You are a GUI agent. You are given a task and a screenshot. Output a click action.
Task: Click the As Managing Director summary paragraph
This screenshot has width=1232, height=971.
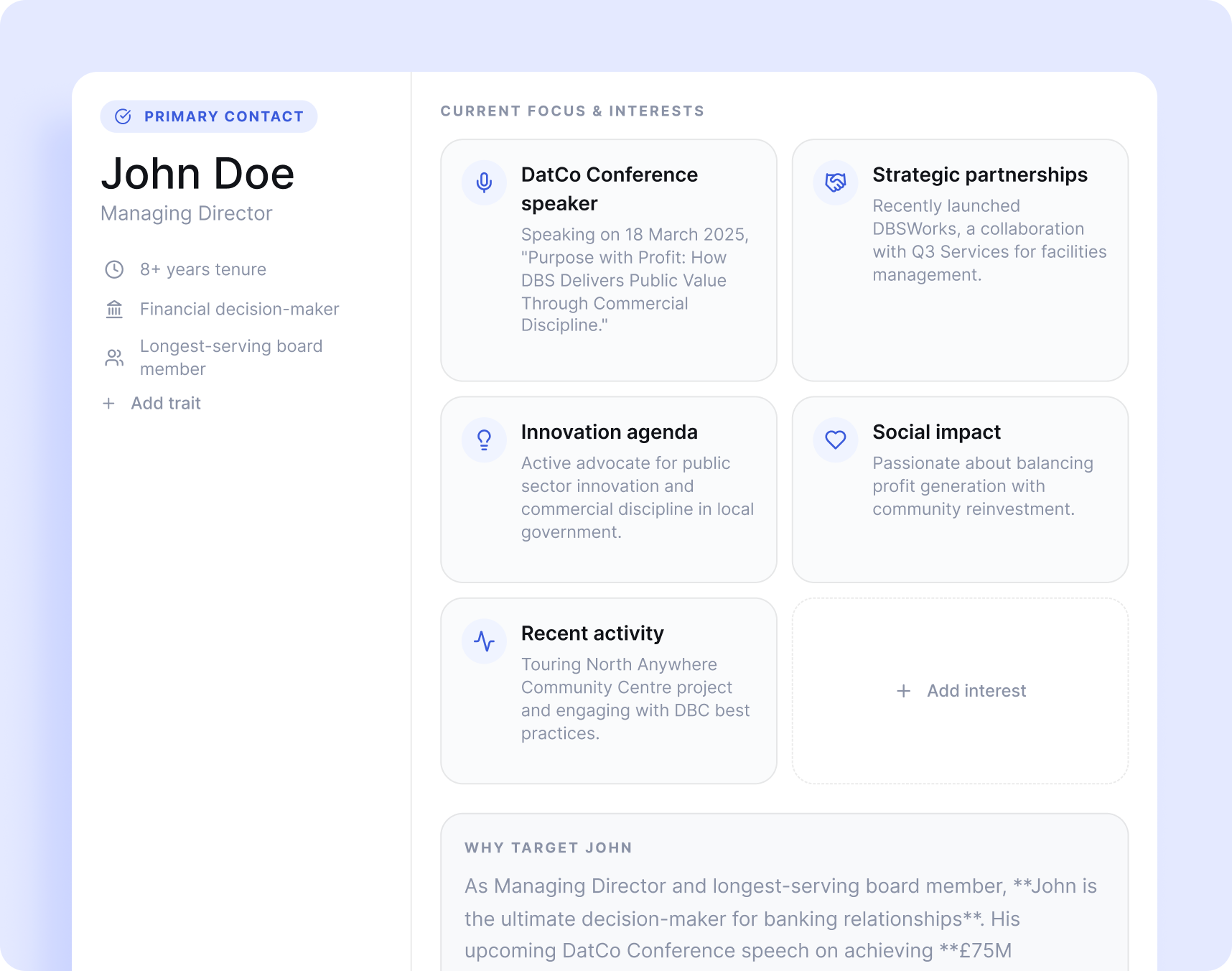(x=781, y=919)
